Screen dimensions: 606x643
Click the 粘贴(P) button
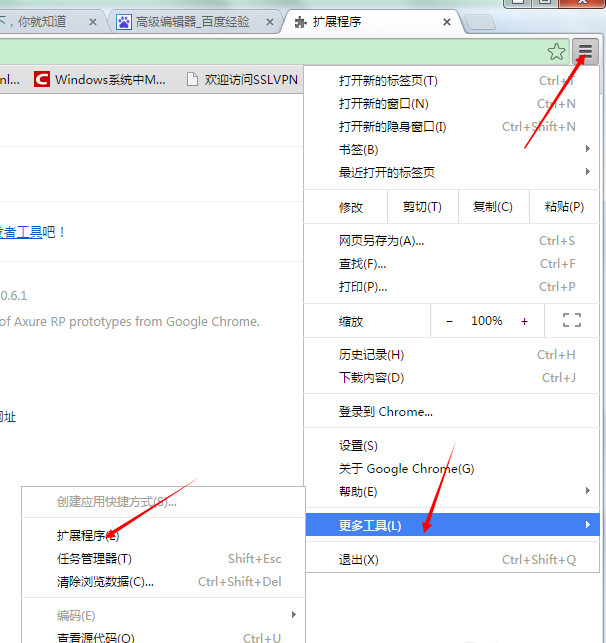(x=564, y=207)
